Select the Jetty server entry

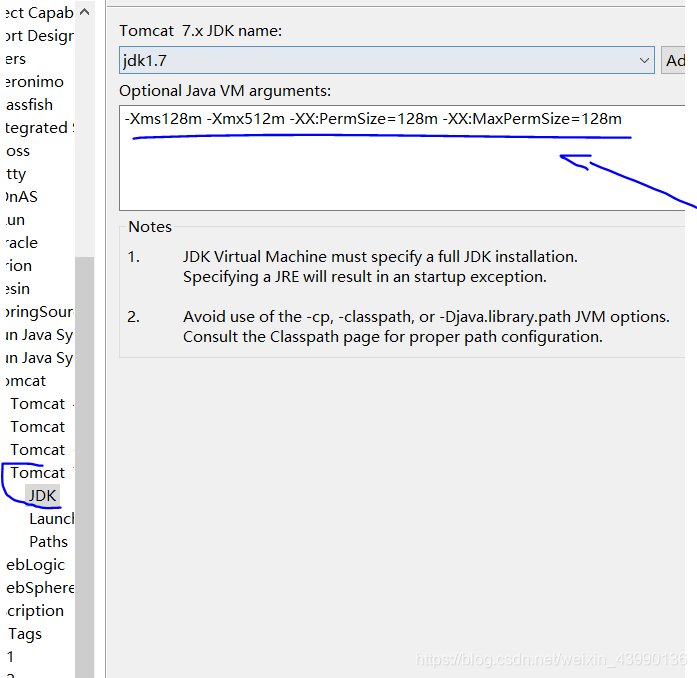click(16, 174)
